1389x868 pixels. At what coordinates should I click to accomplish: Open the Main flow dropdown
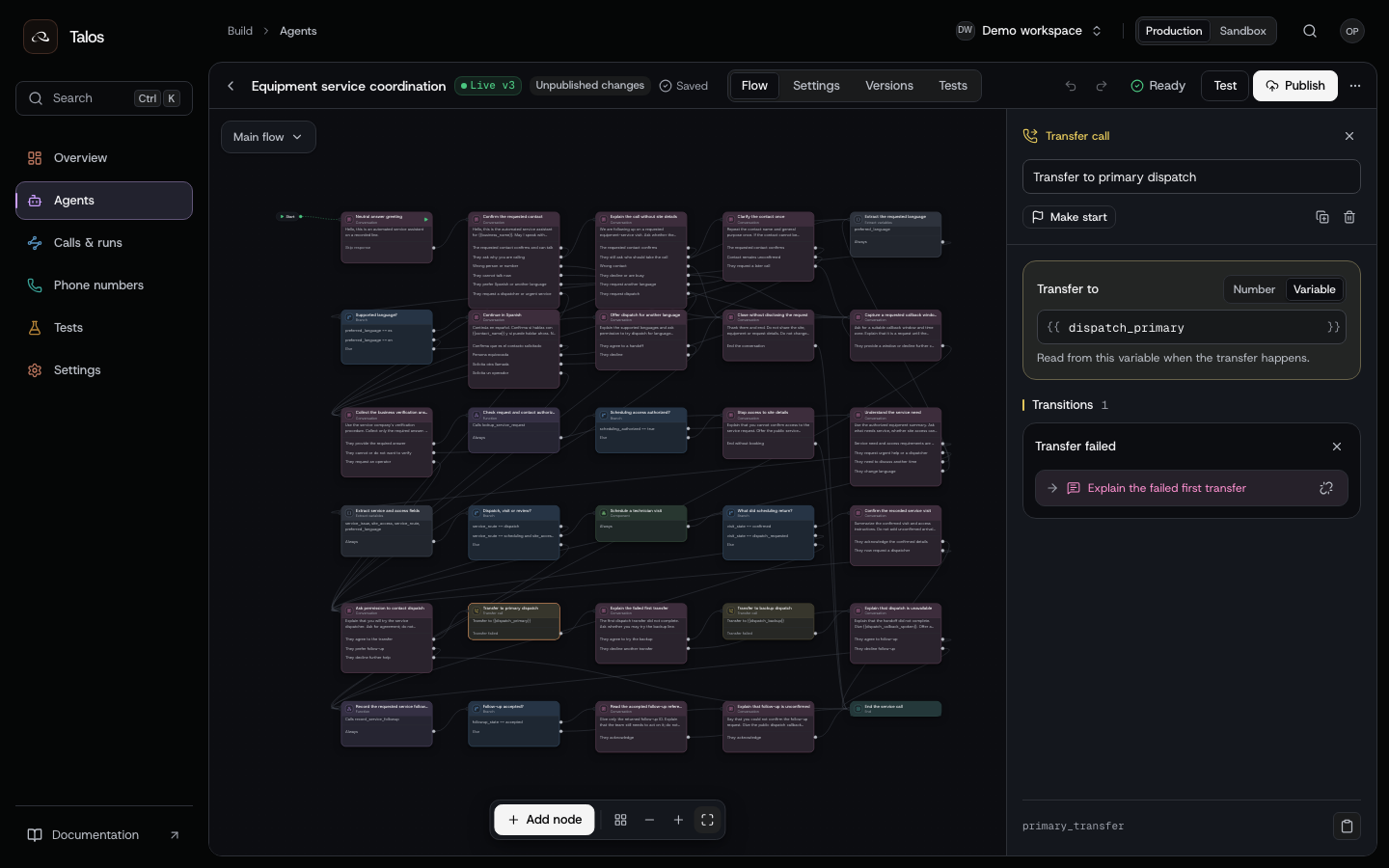pos(268,137)
